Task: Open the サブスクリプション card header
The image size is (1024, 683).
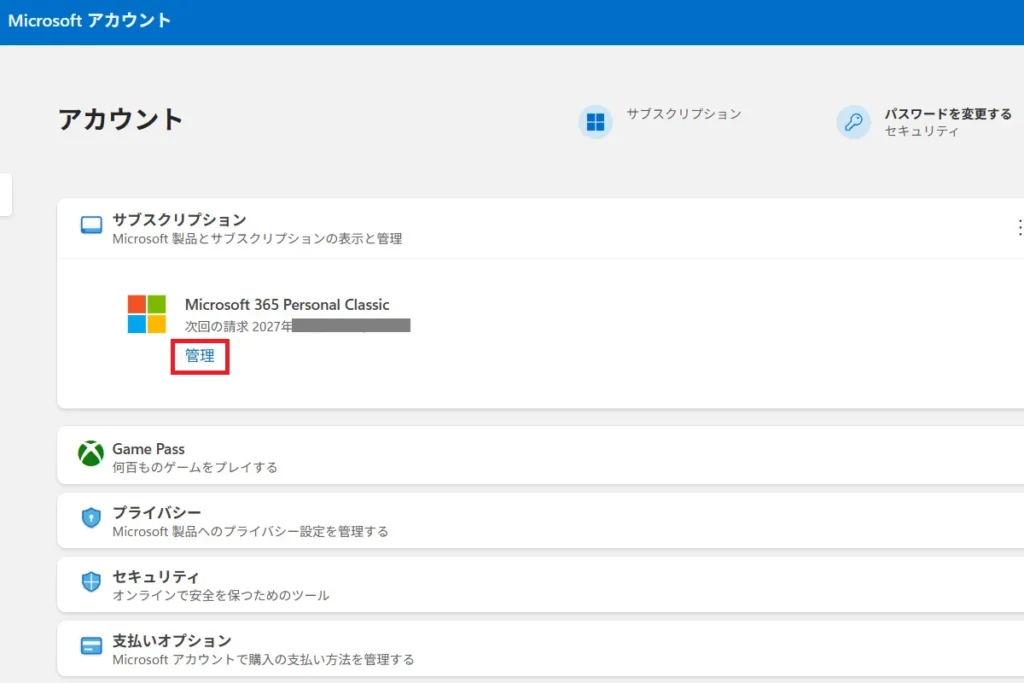Action: 541,229
